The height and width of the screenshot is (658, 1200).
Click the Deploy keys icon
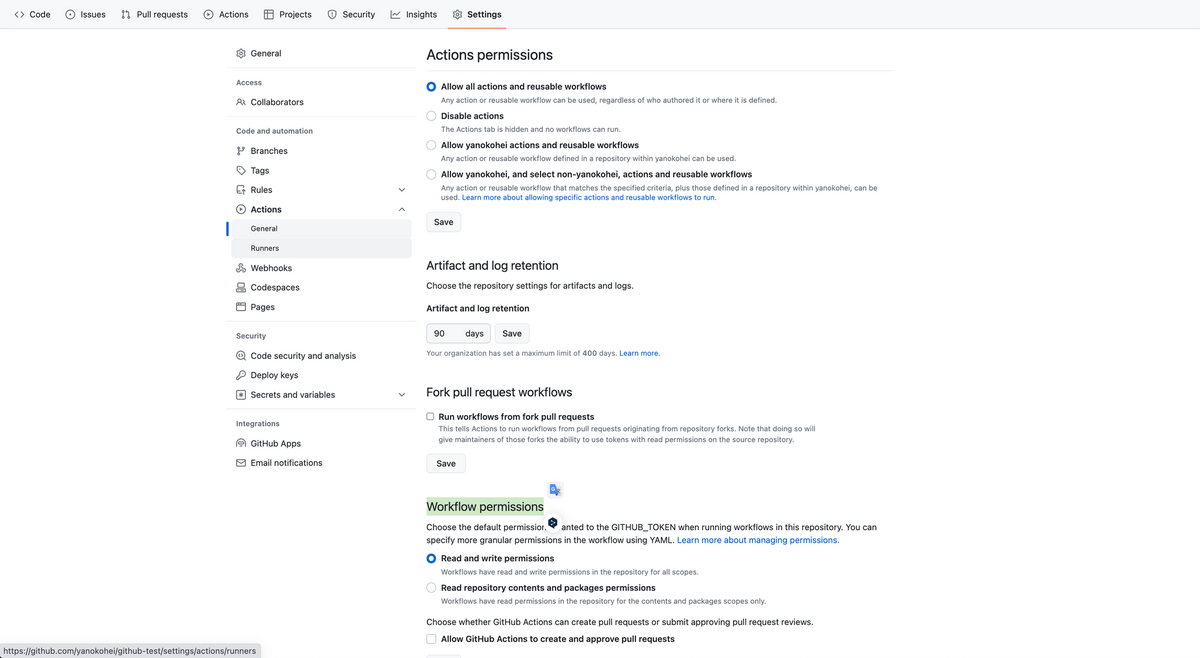click(240, 374)
